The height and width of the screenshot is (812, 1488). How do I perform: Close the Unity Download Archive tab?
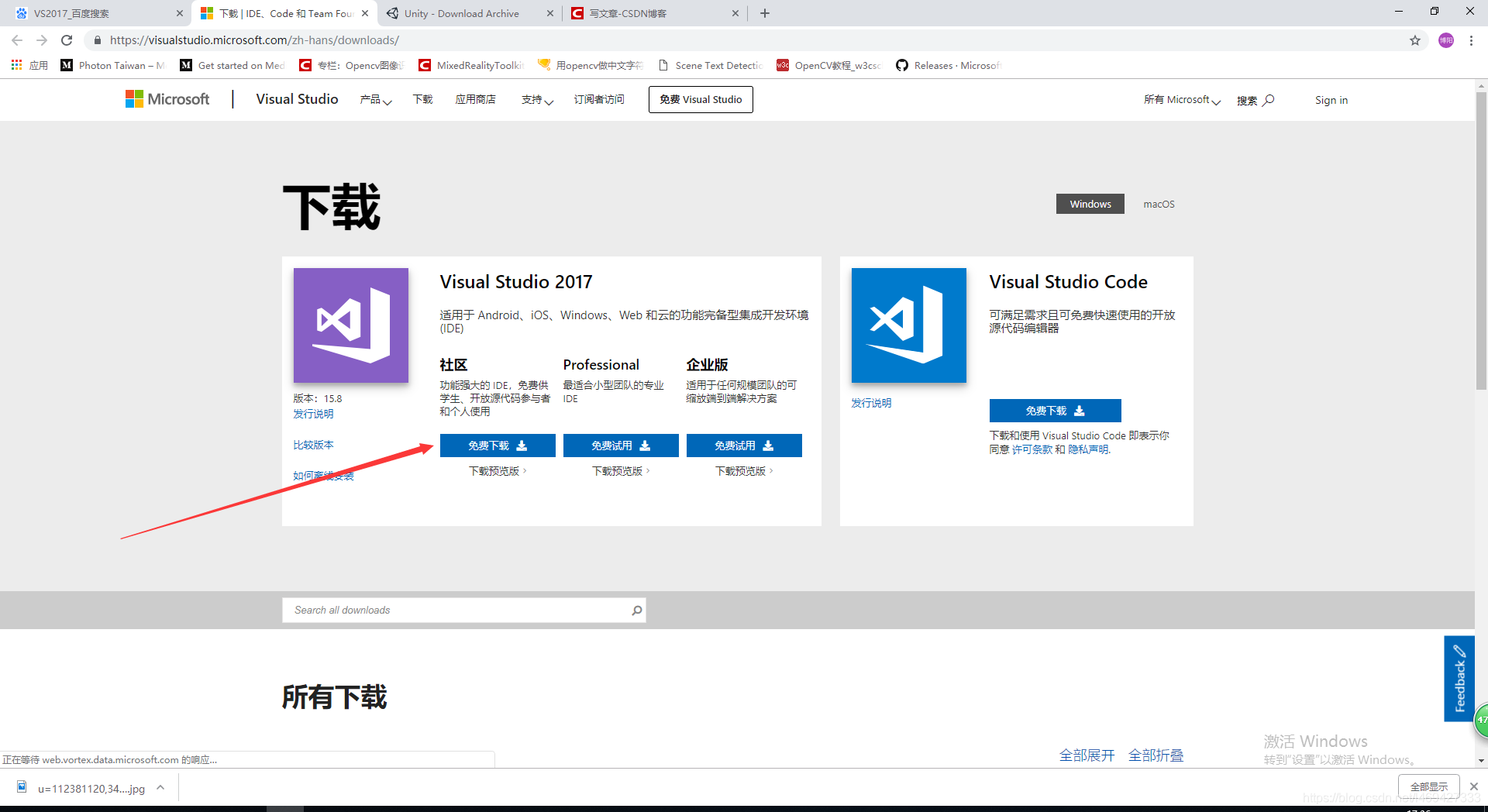550,13
